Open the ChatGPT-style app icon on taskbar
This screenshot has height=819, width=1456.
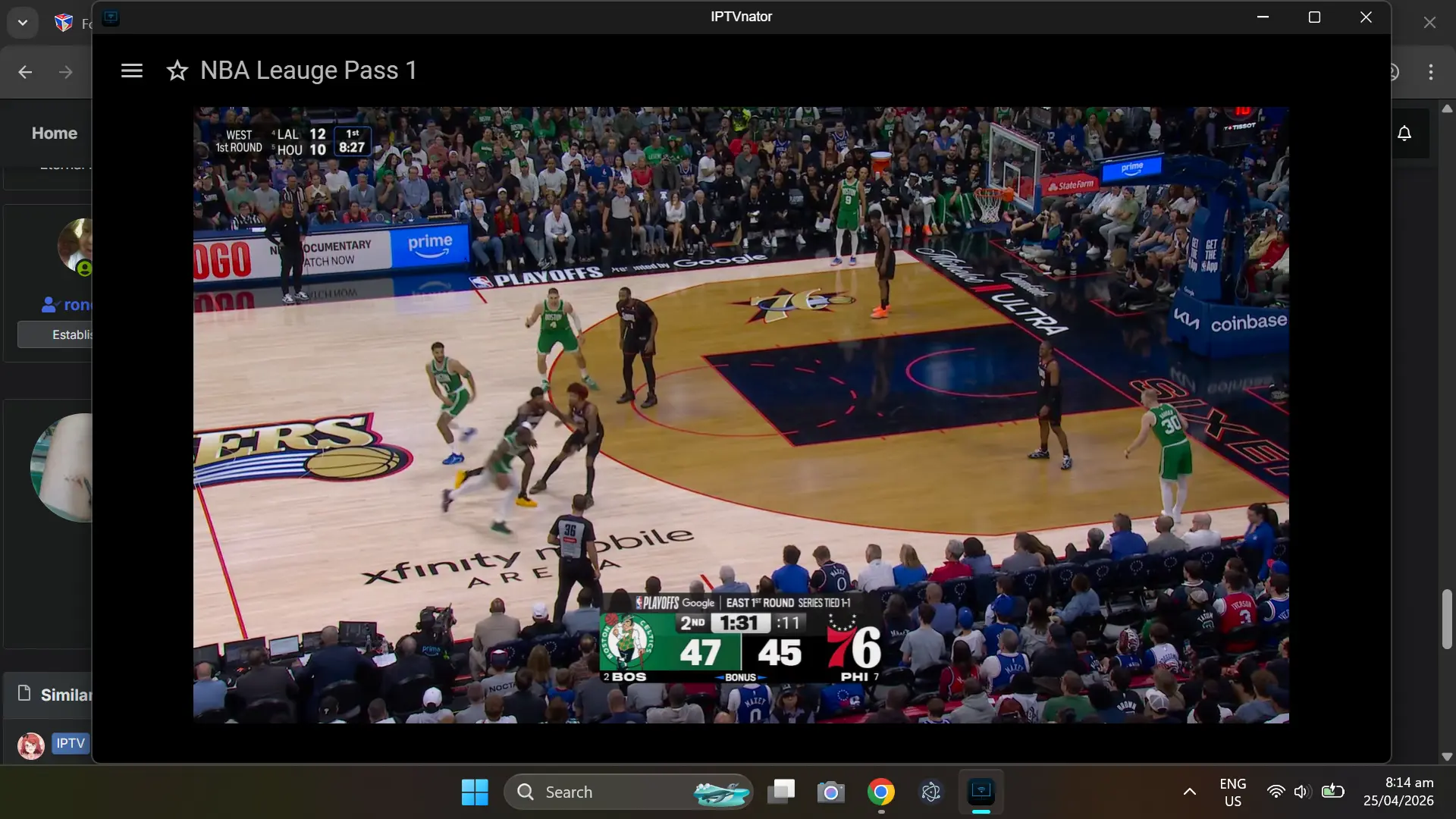[x=930, y=792]
